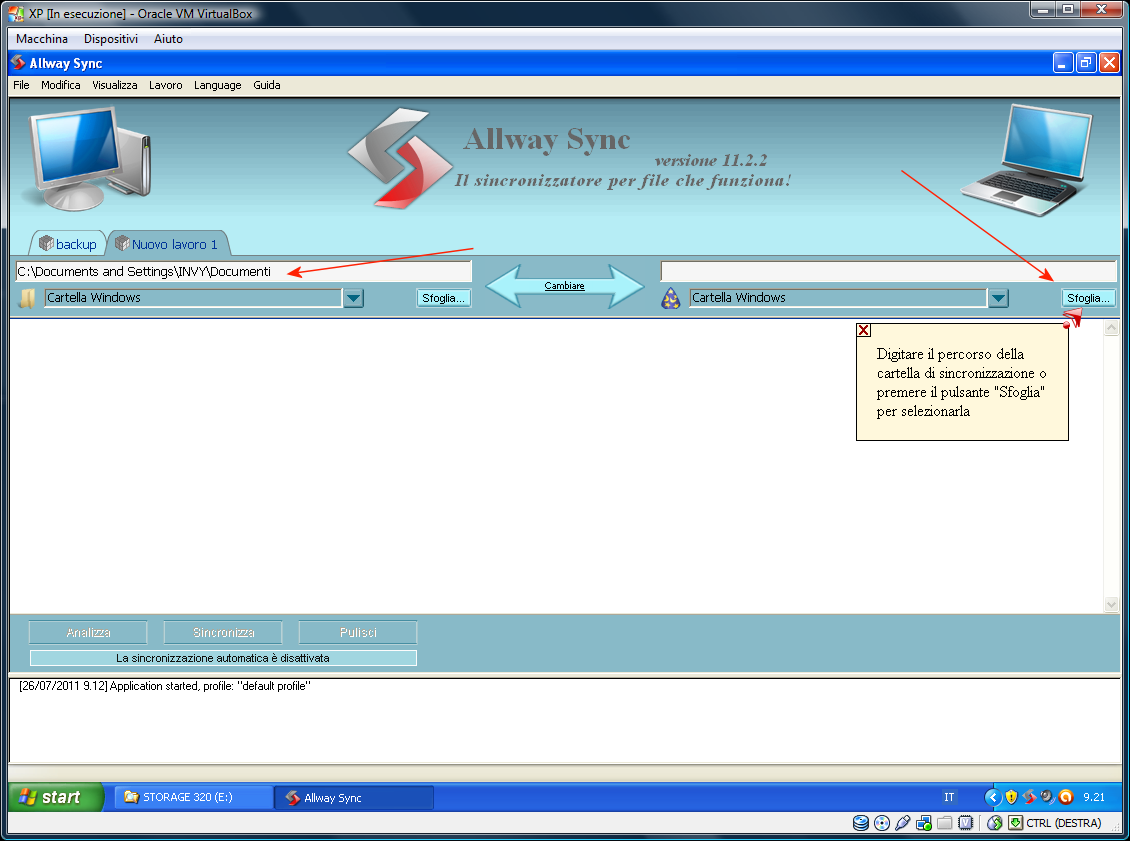
Task: Click the folder icon beside left Cartella Windows
Action: 27,298
